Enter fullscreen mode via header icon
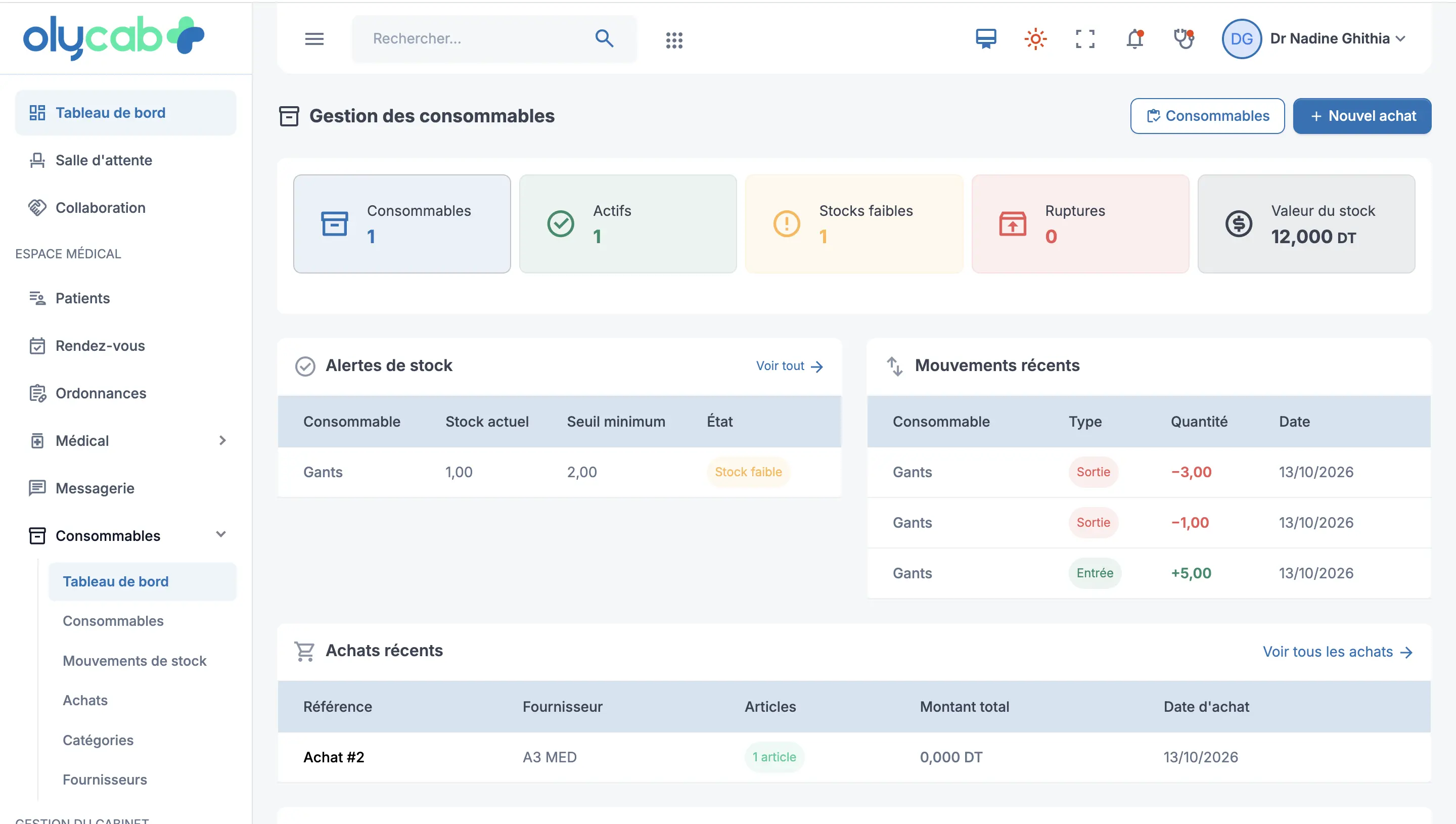 (x=1085, y=38)
